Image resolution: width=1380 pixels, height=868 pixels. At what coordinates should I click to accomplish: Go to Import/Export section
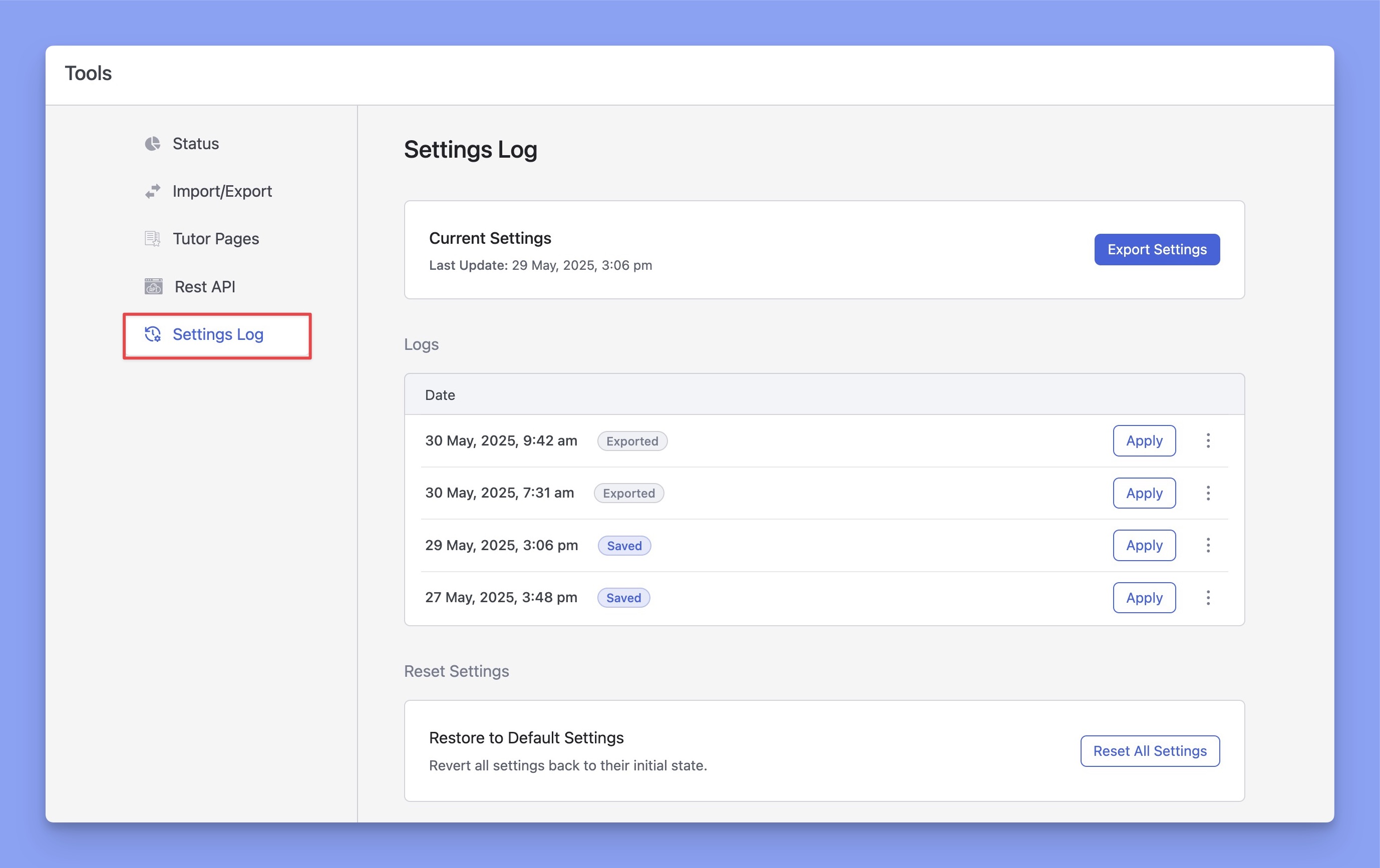point(222,191)
